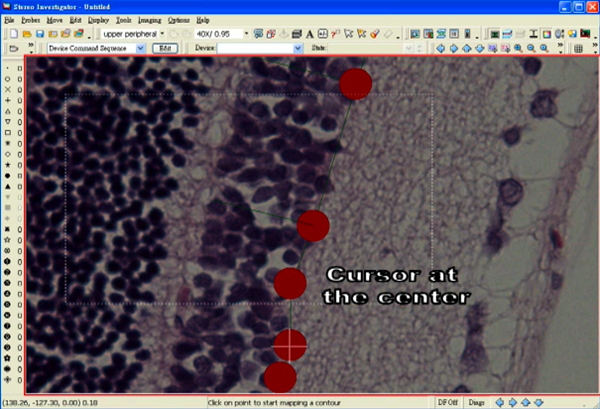Click the DF Off status bar button
600x409 pixels.
point(449,402)
